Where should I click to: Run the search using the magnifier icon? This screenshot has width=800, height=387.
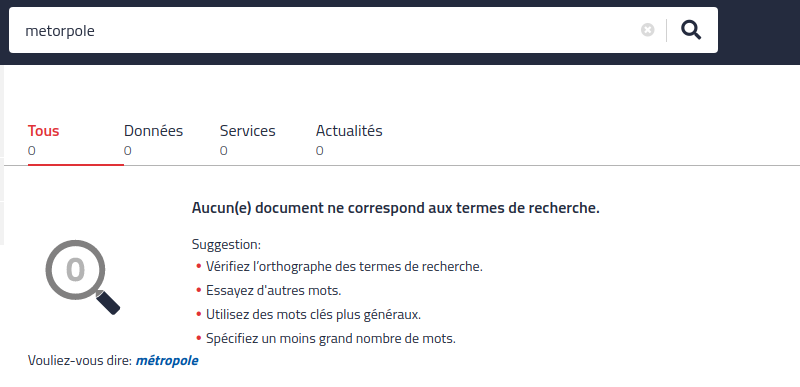(x=691, y=30)
